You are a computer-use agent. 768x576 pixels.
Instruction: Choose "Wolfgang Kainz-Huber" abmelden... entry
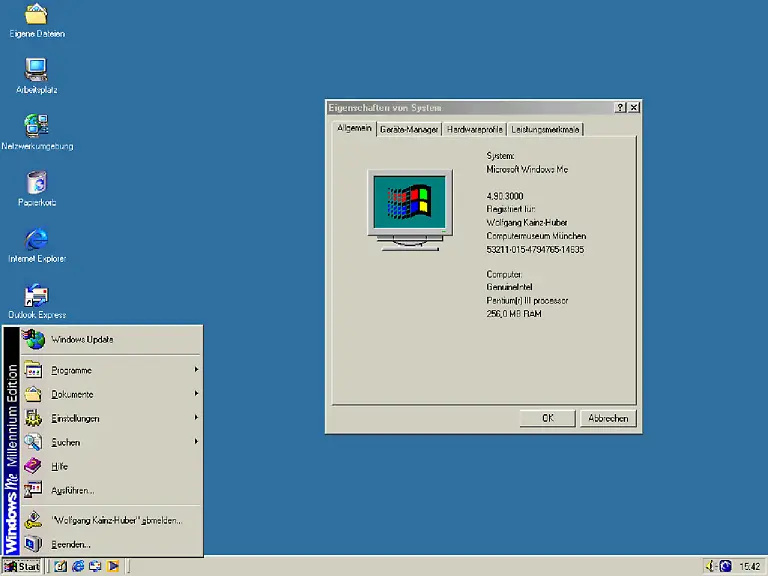[111, 520]
